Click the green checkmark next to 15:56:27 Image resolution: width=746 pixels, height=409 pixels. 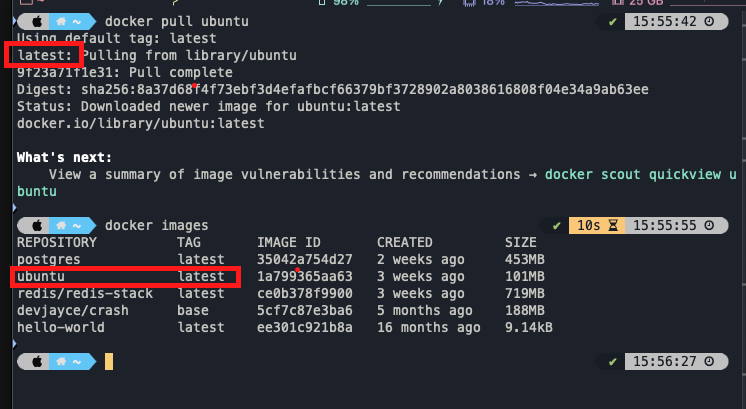pyautogui.click(x=612, y=362)
